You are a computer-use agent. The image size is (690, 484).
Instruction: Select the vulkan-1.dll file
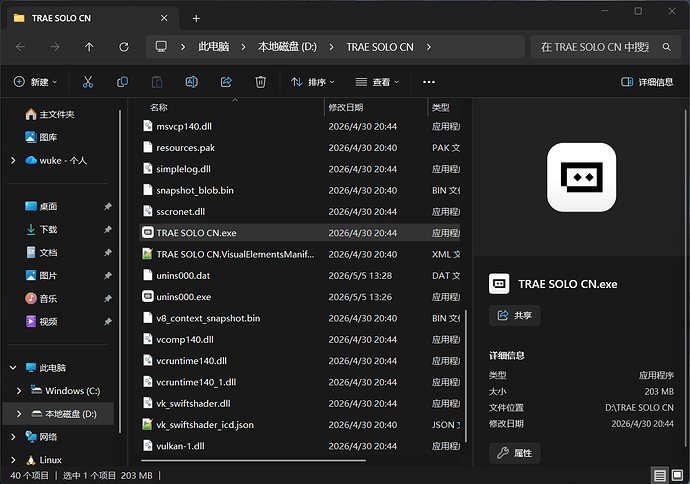click(x=300, y=446)
